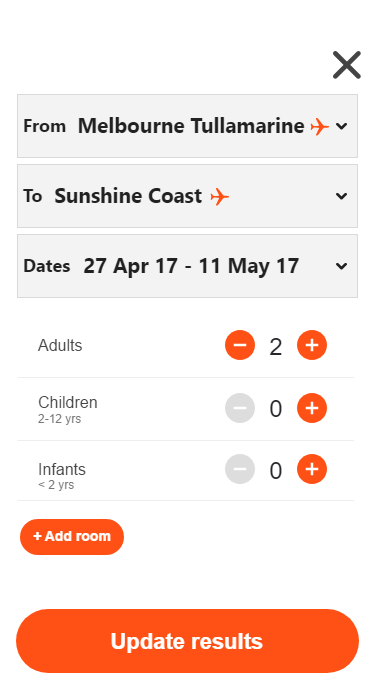Expand the Dates chevron
Screen dimensions: 375x692
(x=341, y=266)
